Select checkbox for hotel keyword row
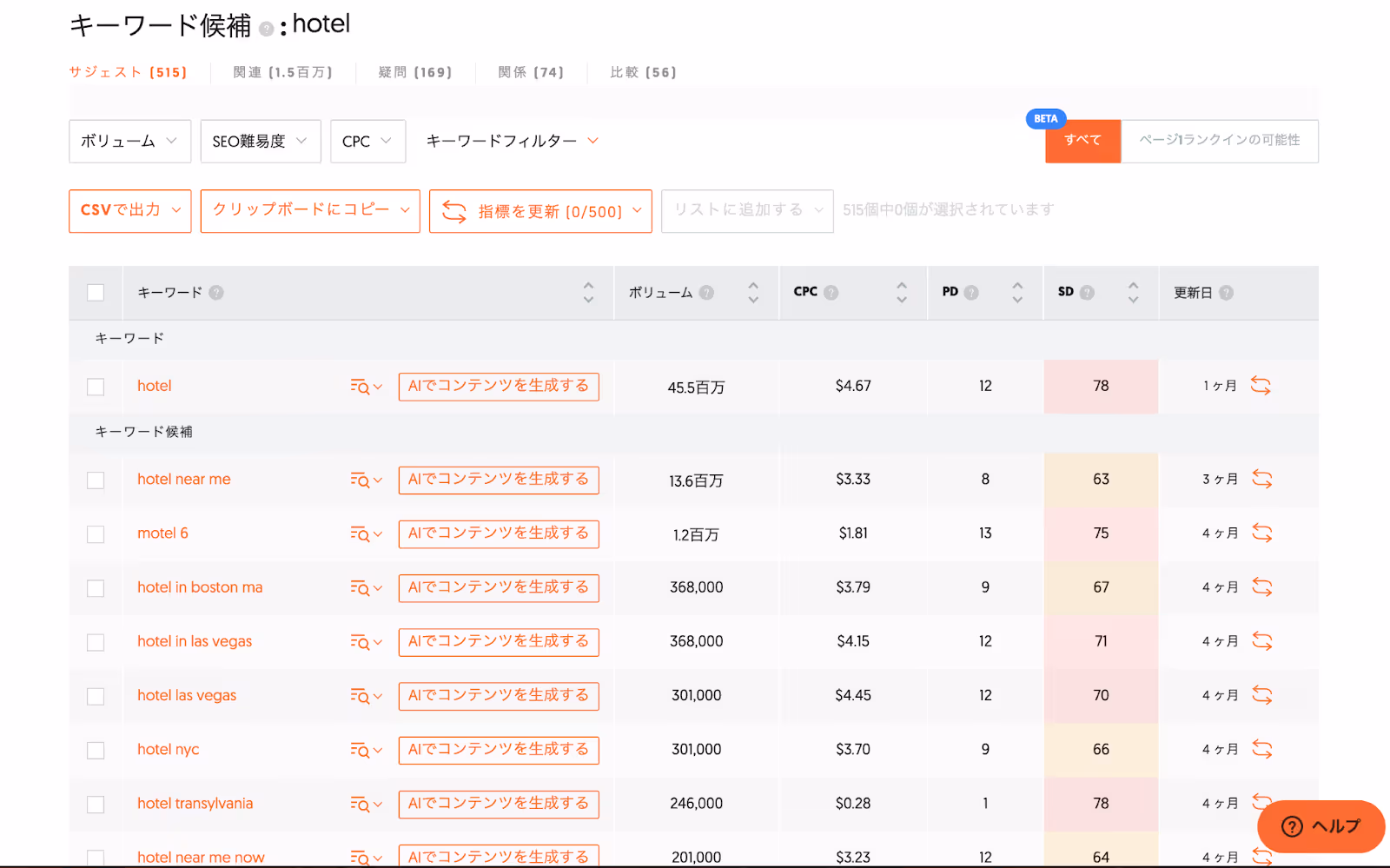The image size is (1390, 868). [x=96, y=387]
